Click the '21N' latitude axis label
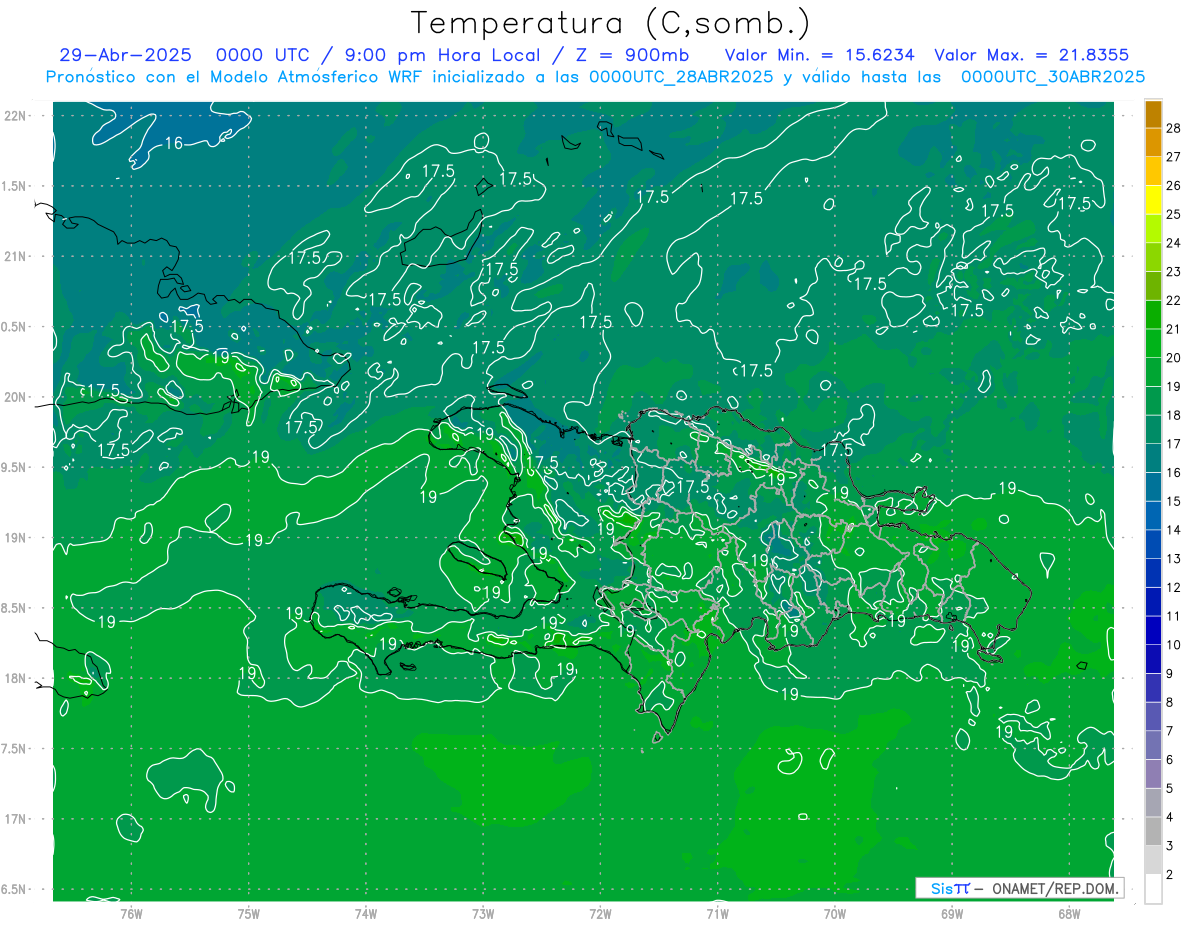 click(16, 257)
